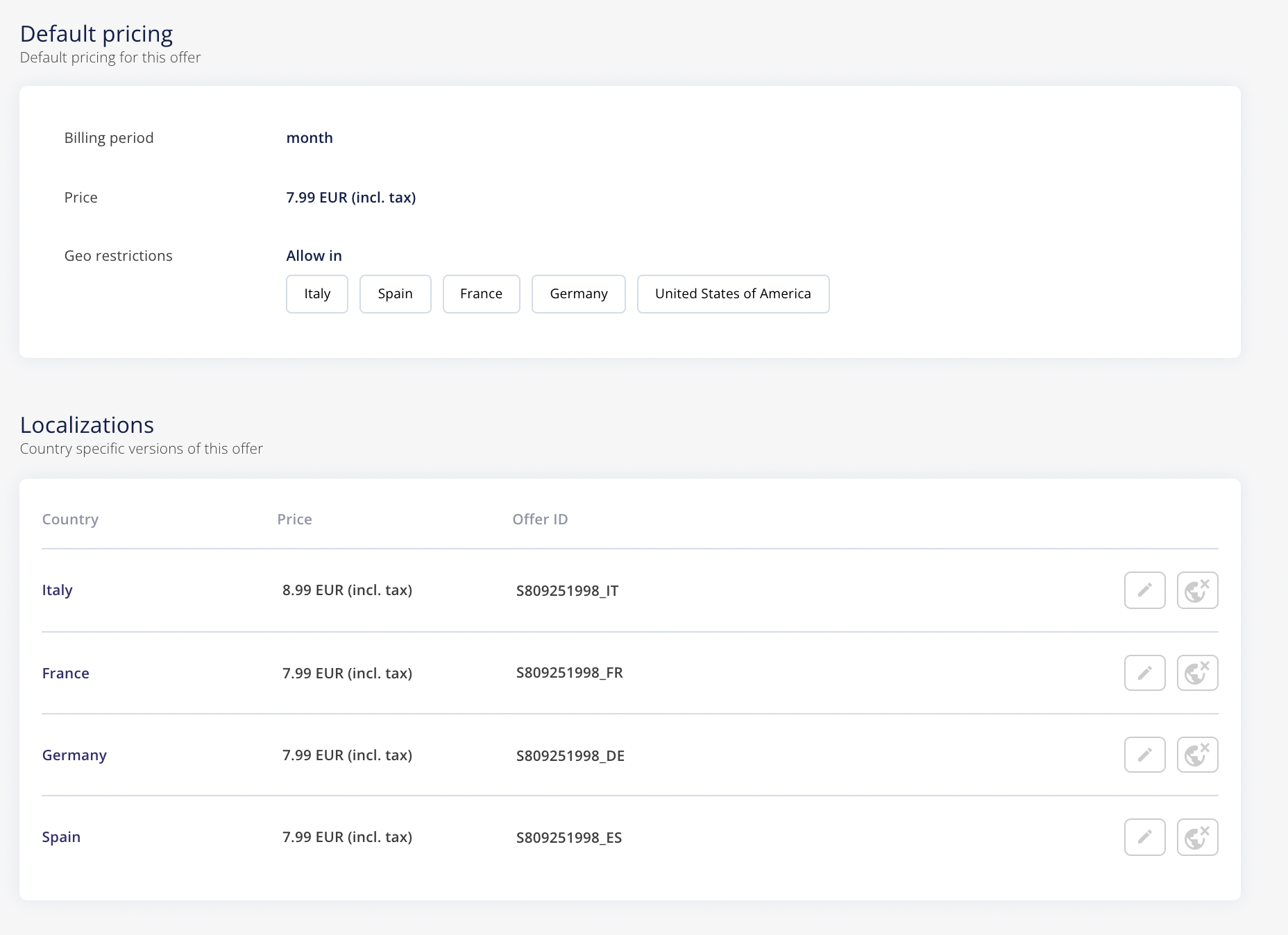The width and height of the screenshot is (1288, 935).
Task: Click the Allow in label
Action: click(x=314, y=256)
